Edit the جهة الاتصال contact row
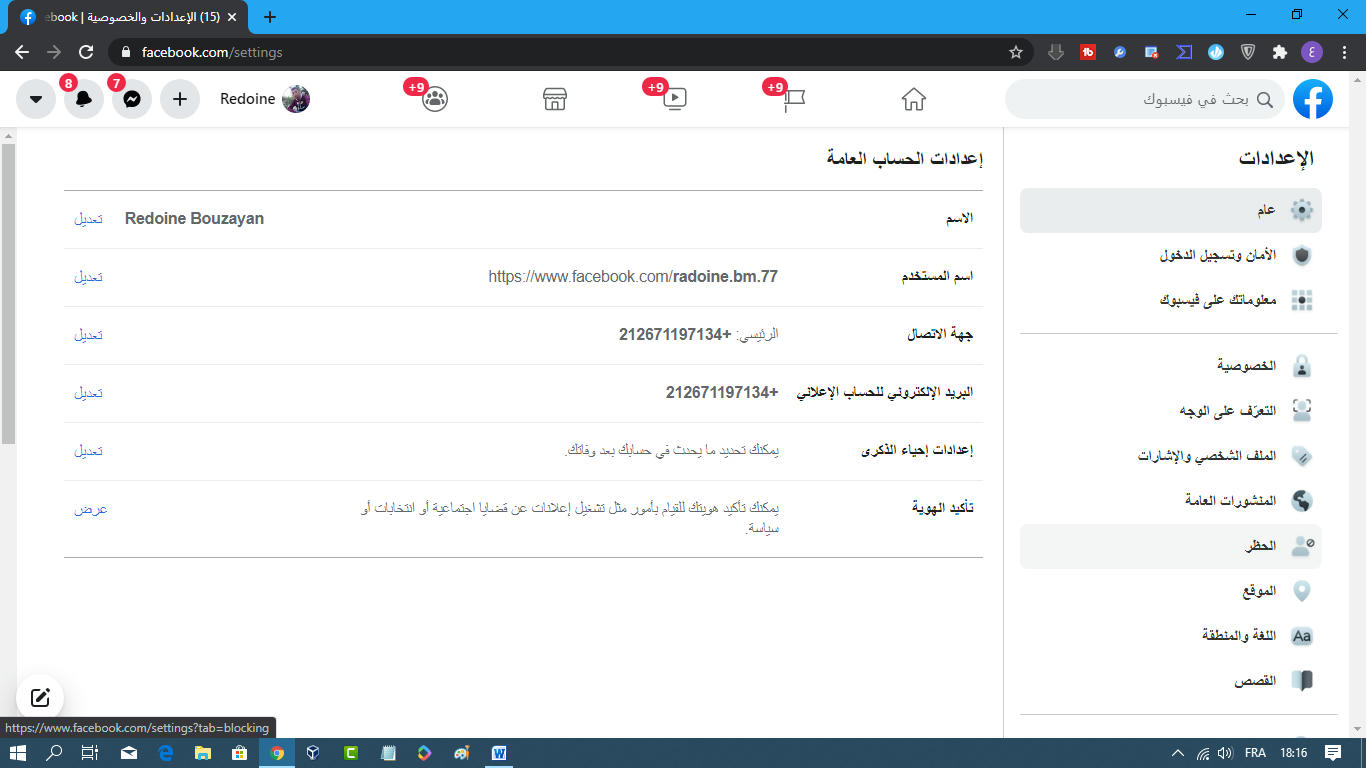 pyautogui.click(x=88, y=334)
